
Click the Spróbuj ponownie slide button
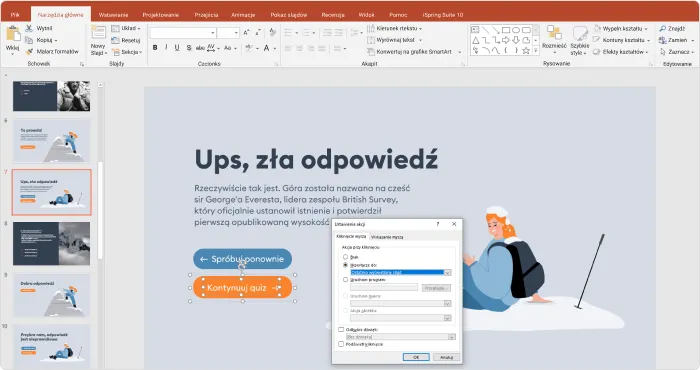click(x=242, y=259)
